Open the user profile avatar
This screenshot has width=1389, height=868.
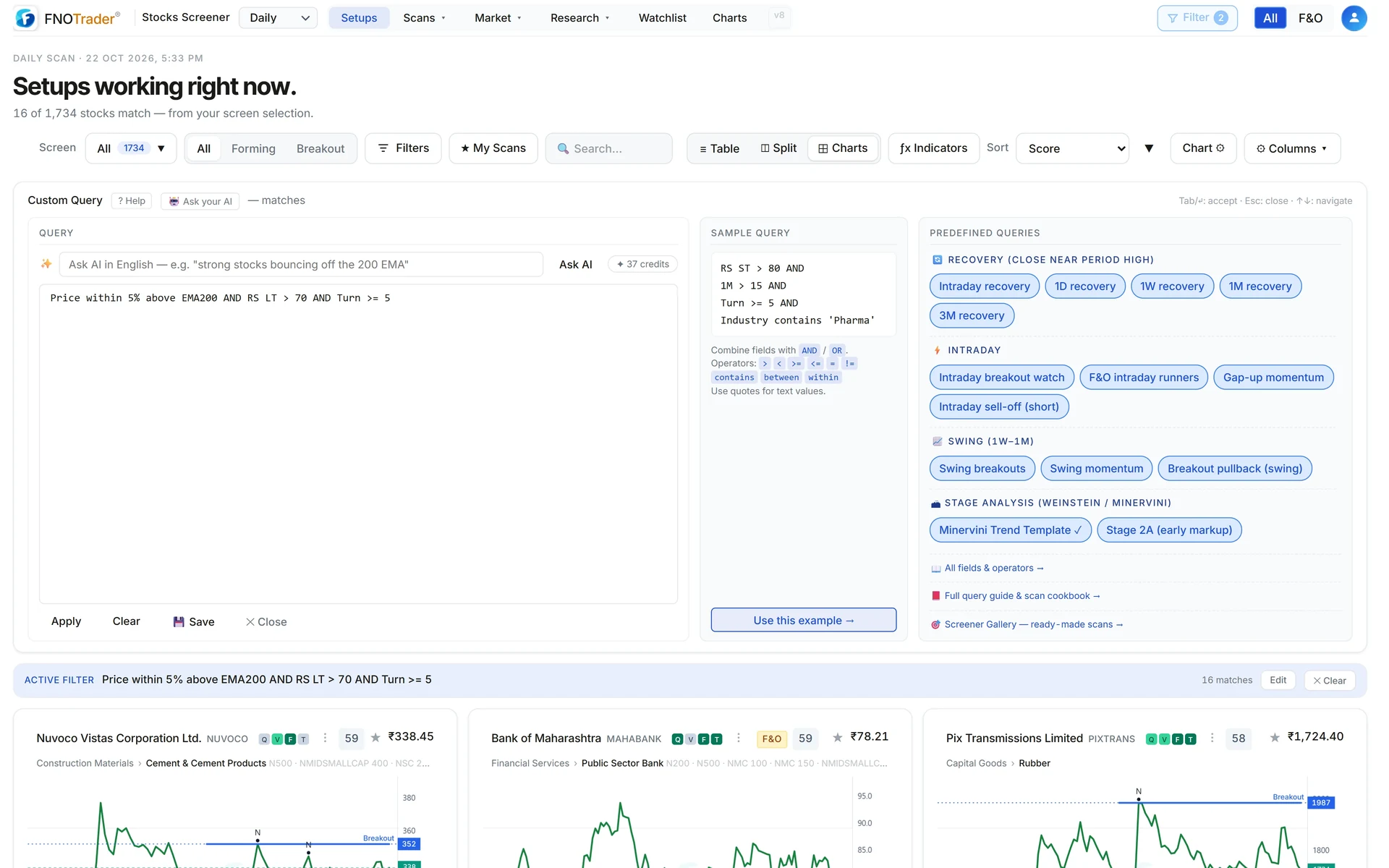pos(1354,18)
